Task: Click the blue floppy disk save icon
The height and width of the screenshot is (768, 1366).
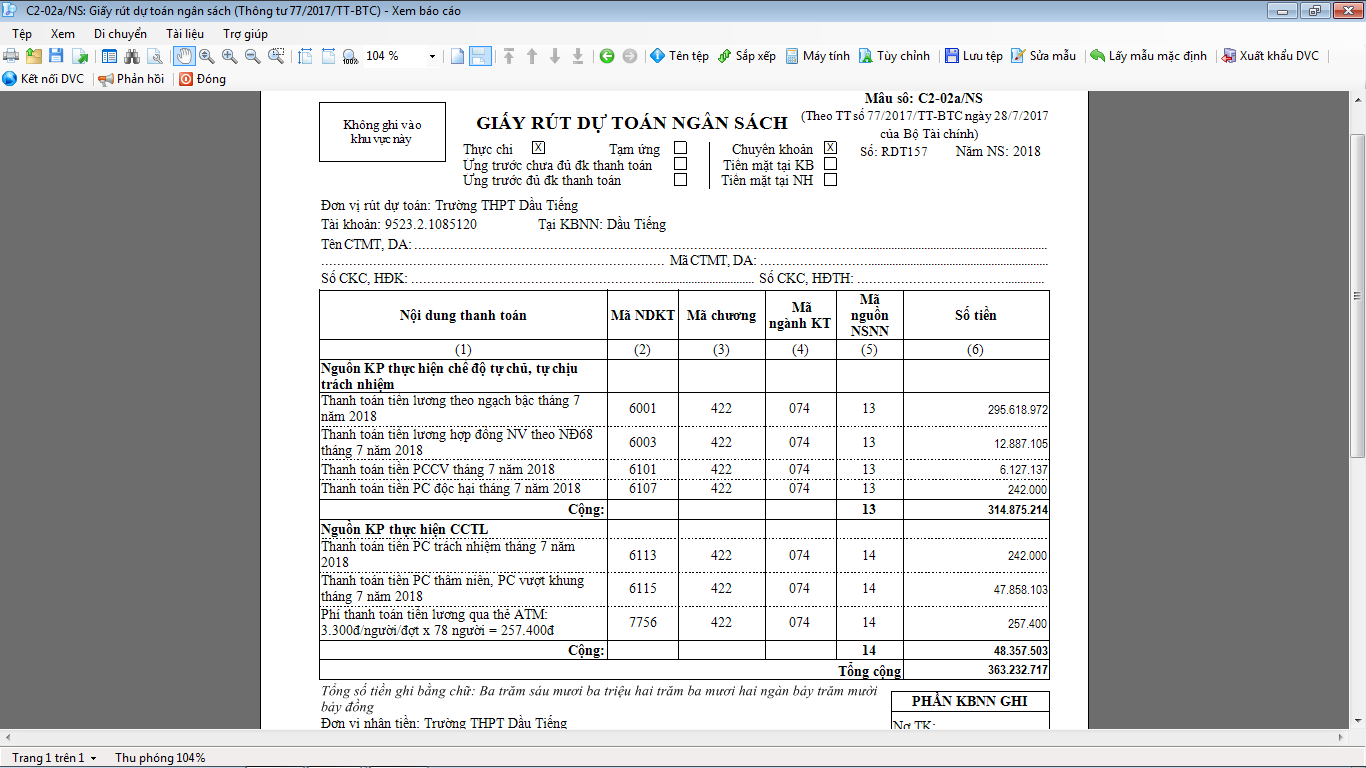Action: point(56,56)
